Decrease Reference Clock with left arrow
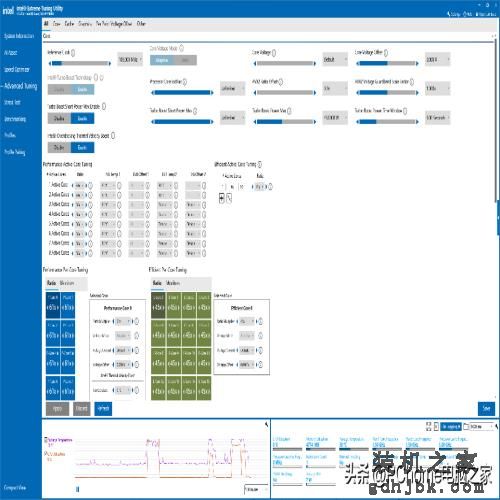Image resolution: width=500 pixels, height=500 pixels. [50, 63]
